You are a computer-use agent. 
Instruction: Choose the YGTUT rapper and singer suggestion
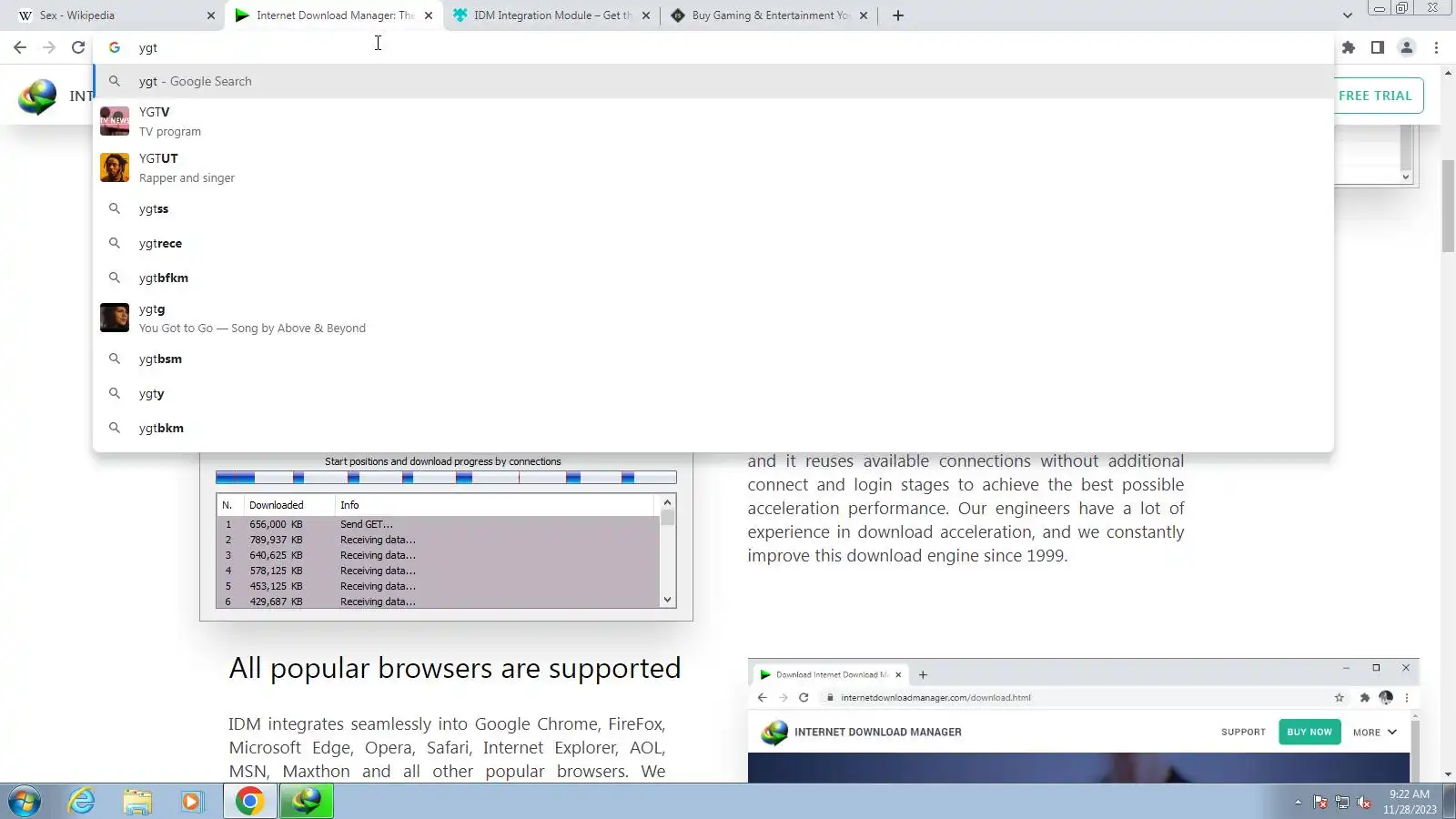713,167
